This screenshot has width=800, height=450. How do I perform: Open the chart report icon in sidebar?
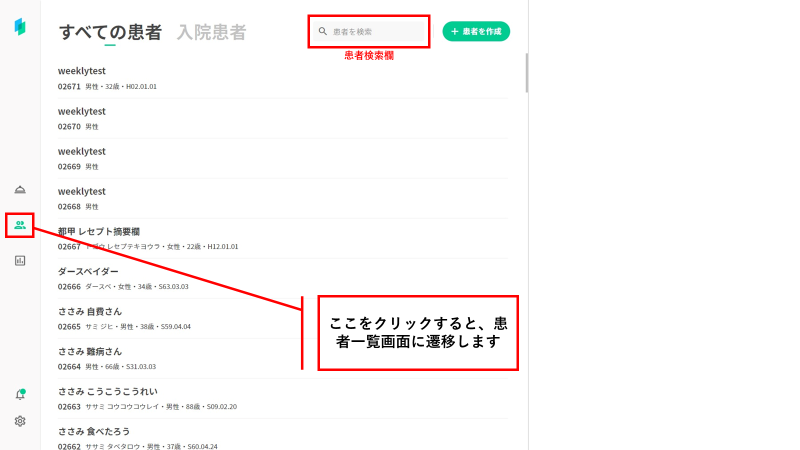(x=20, y=261)
